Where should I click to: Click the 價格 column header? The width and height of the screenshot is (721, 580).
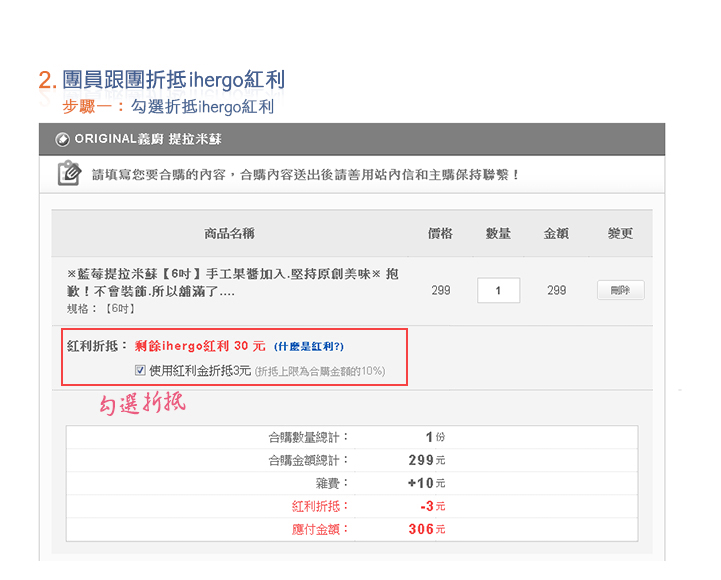coord(440,234)
